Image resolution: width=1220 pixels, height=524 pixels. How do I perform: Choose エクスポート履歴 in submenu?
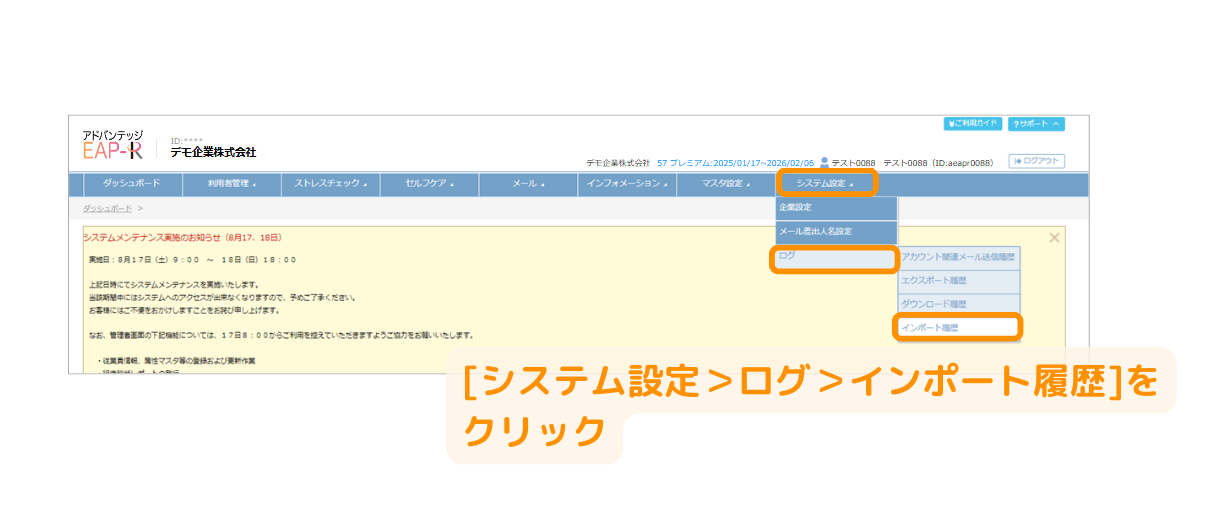[958, 281]
